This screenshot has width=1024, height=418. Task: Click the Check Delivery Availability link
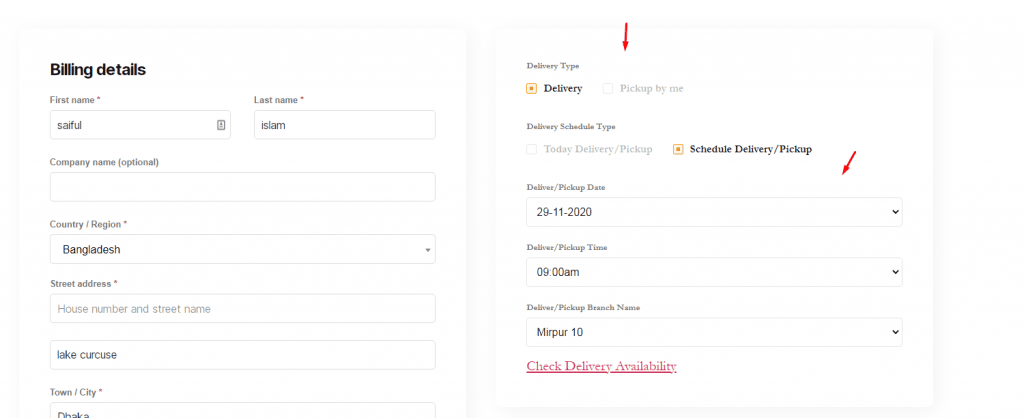click(x=601, y=366)
